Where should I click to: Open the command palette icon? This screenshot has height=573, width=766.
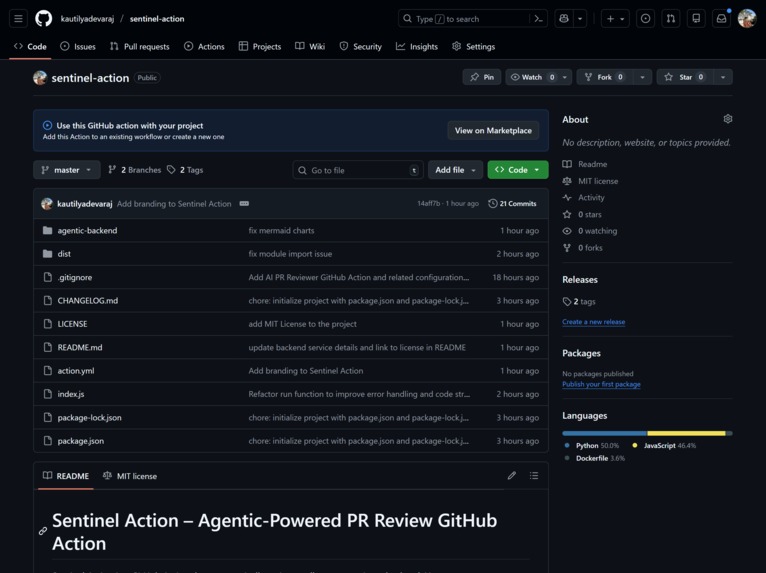[x=538, y=19]
